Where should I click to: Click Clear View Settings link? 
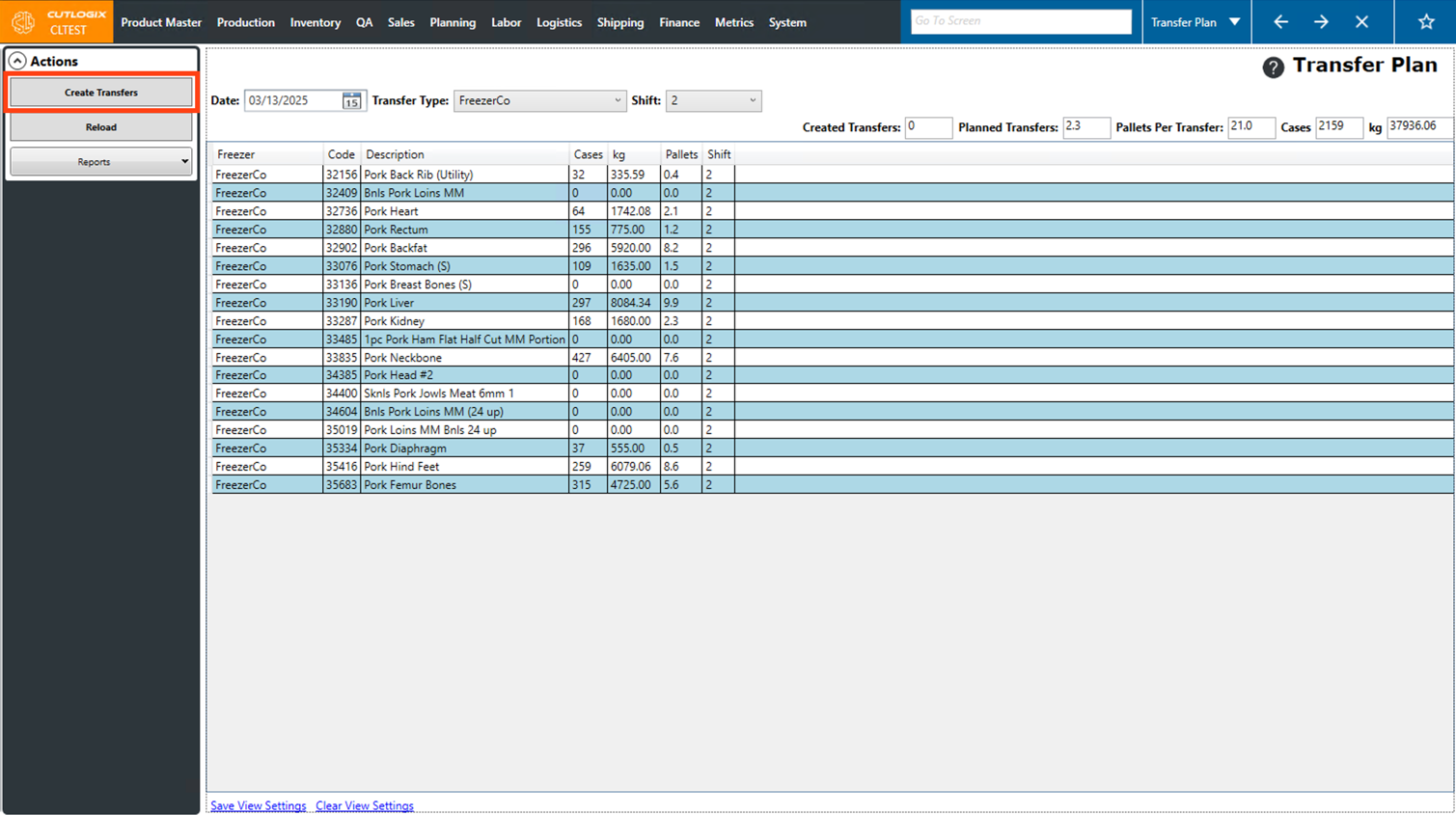[x=364, y=806]
